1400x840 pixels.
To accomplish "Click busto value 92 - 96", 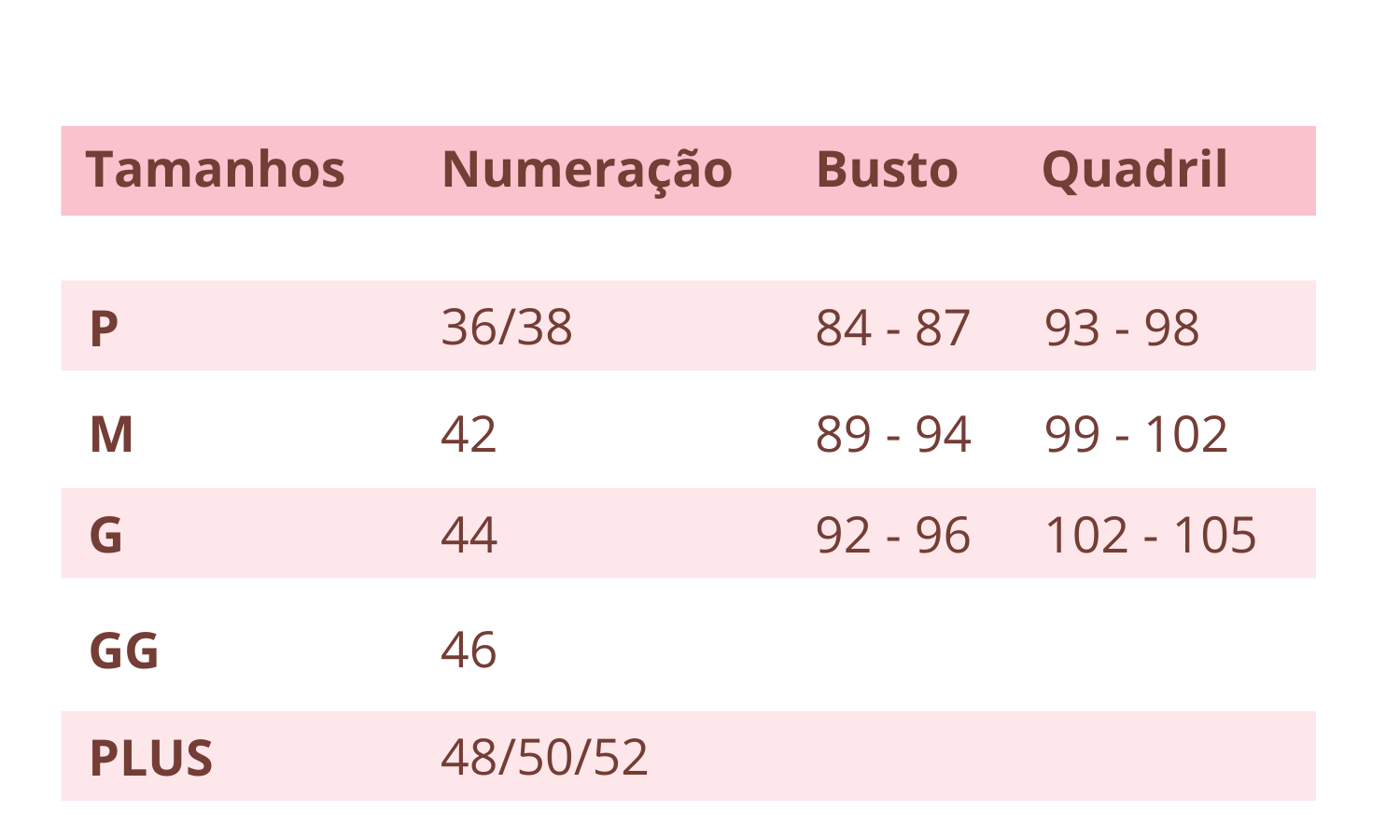I will [893, 536].
